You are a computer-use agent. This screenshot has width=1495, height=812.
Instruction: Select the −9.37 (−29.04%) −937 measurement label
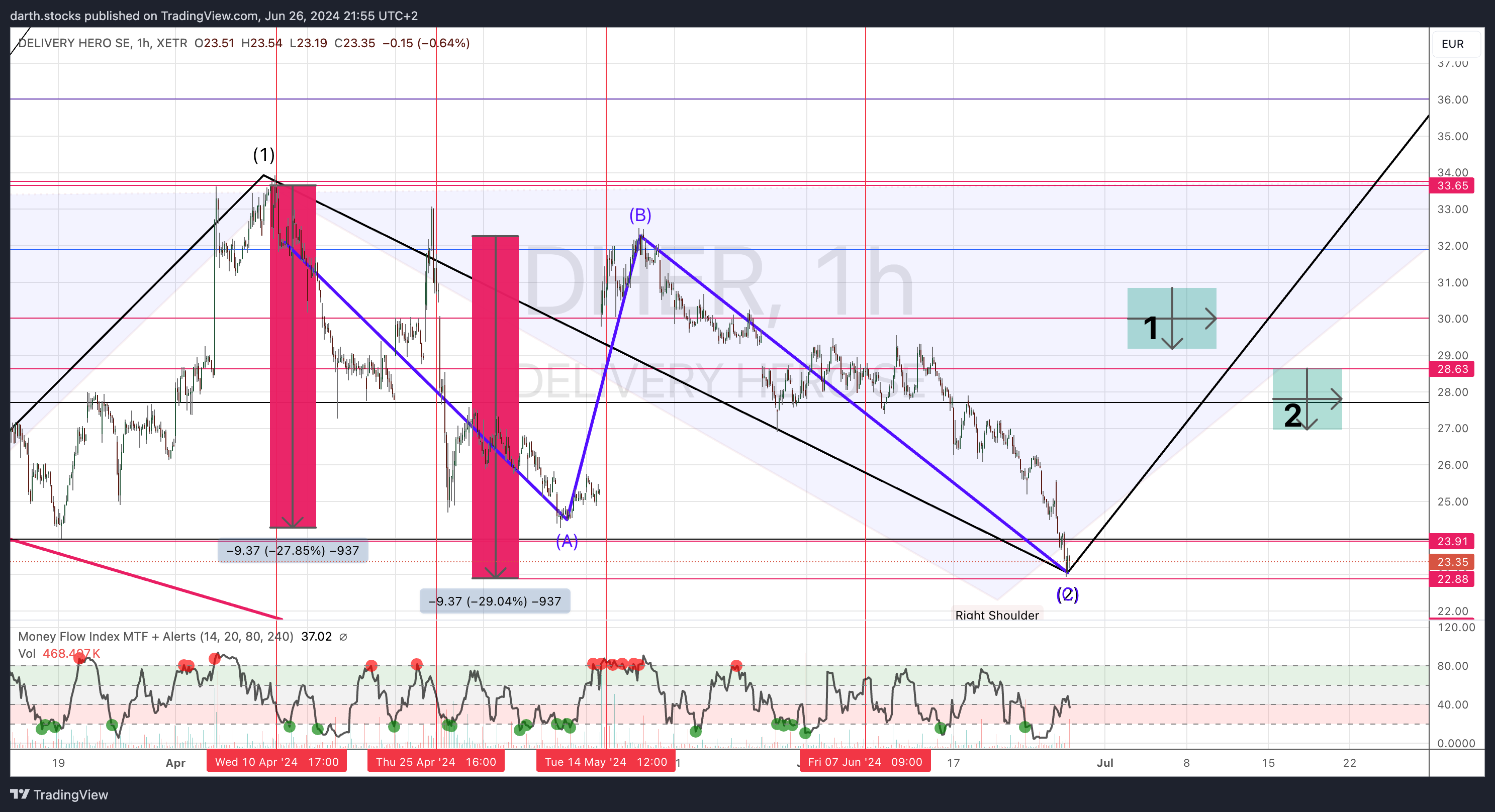[x=495, y=601]
